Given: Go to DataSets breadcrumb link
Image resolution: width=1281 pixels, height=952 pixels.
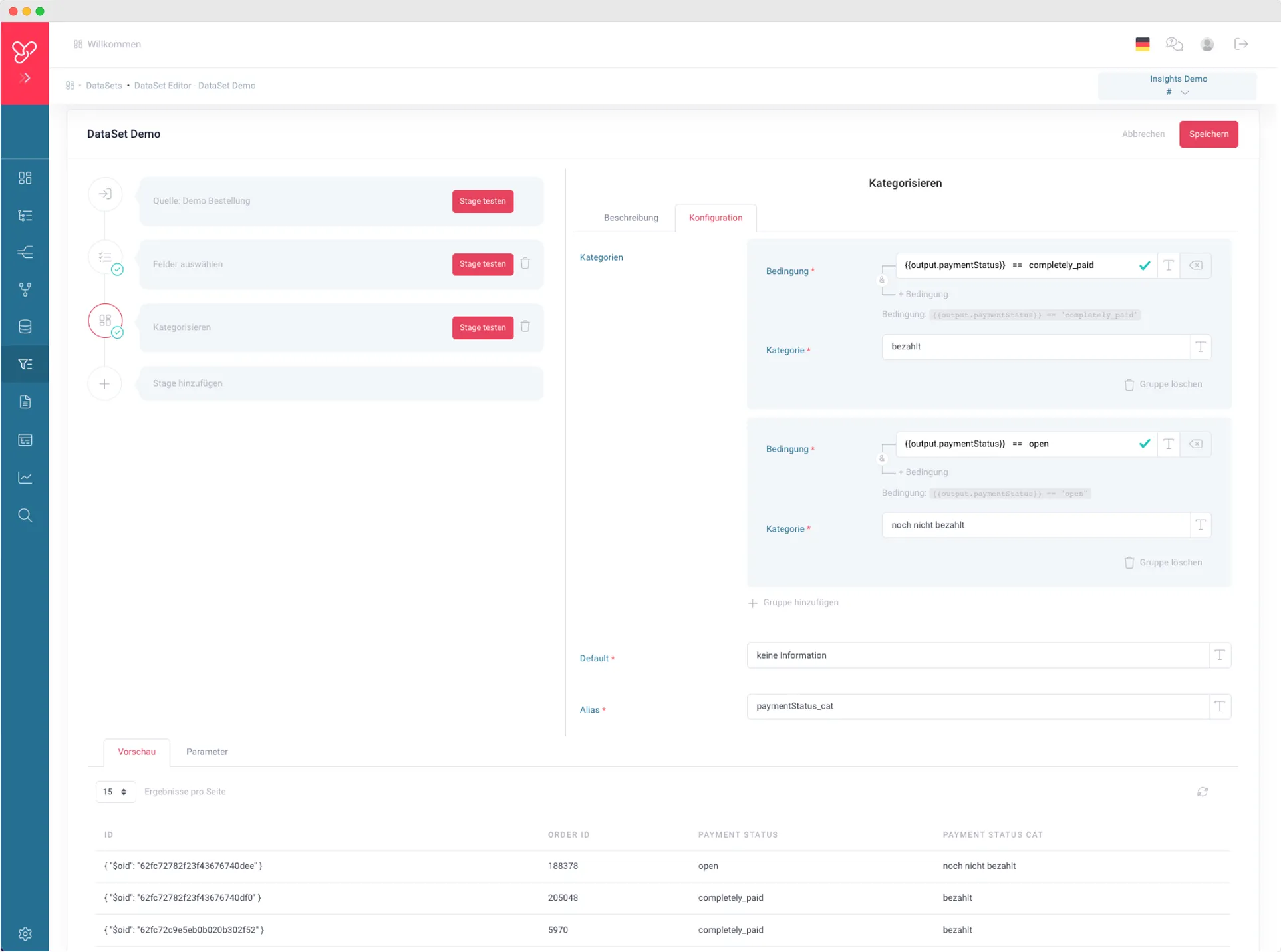Looking at the screenshot, I should pos(104,86).
